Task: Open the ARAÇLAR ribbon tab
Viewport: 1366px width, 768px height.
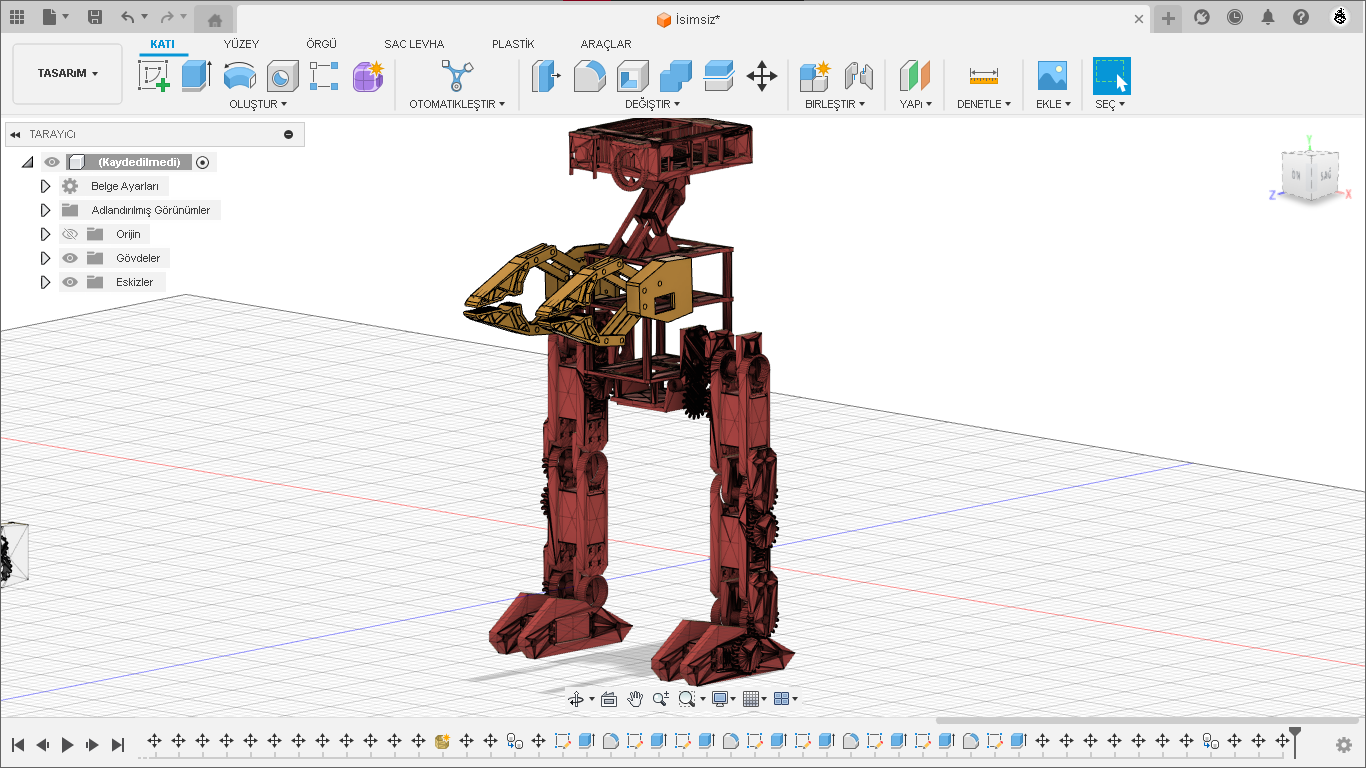Action: (x=606, y=44)
